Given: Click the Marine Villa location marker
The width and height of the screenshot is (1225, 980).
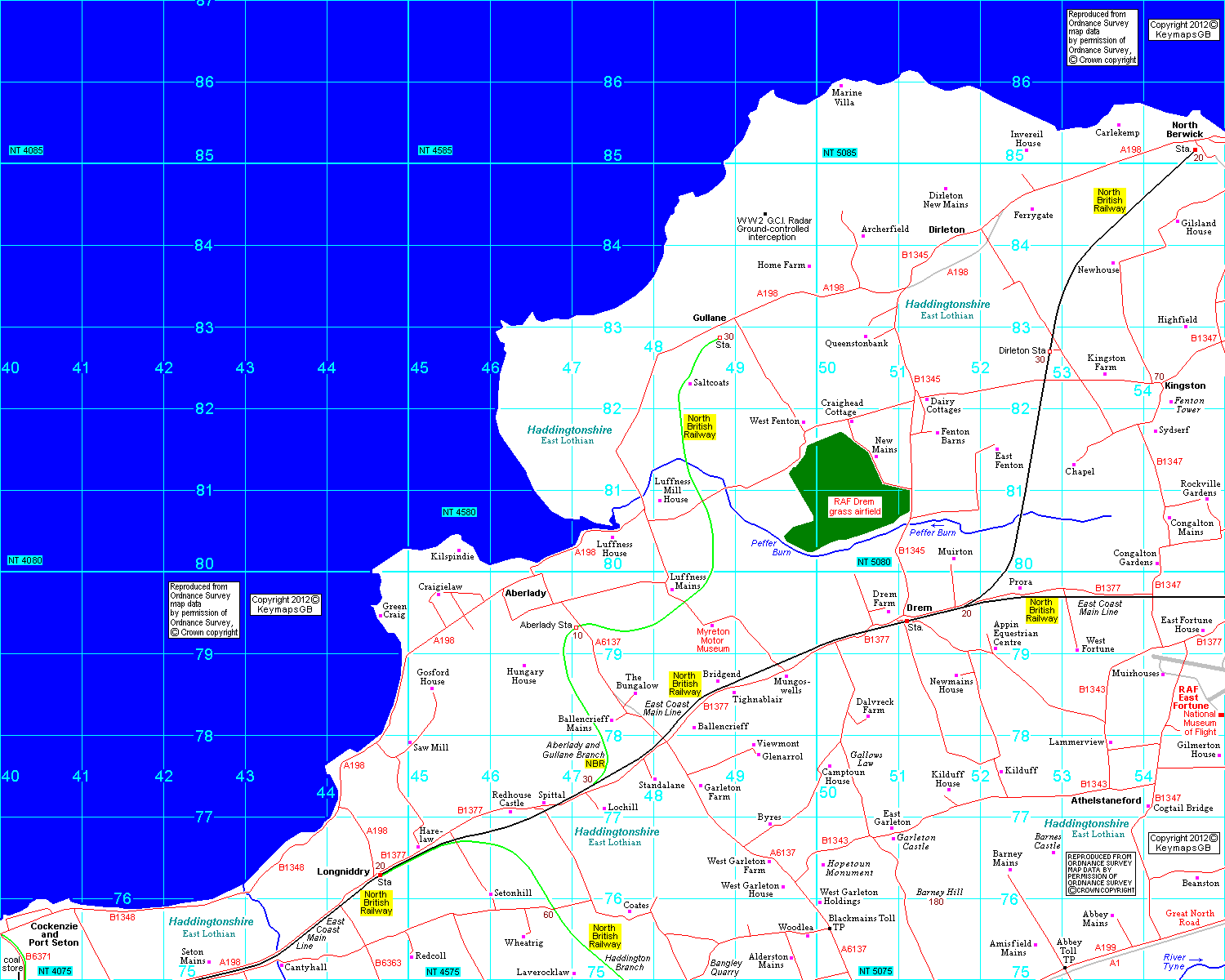Looking at the screenshot, I should click(841, 85).
